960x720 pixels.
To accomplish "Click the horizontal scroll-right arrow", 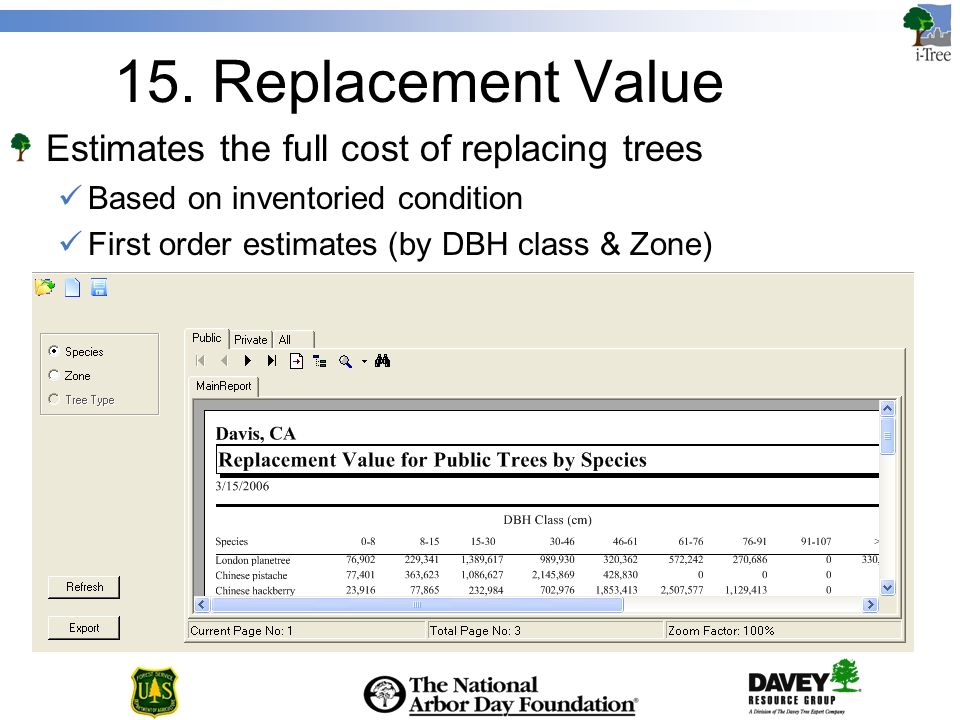I will (870, 605).
